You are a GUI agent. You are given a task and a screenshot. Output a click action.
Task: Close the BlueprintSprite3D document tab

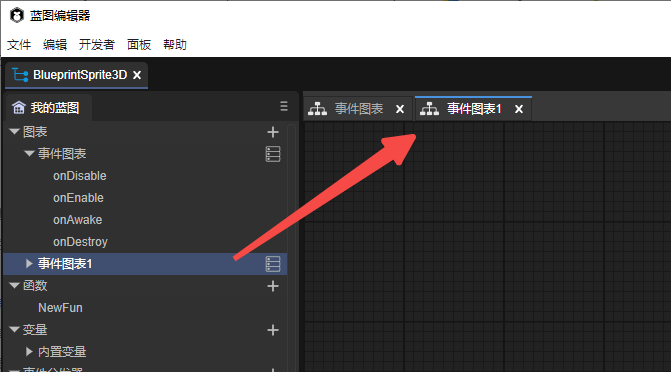(137, 75)
